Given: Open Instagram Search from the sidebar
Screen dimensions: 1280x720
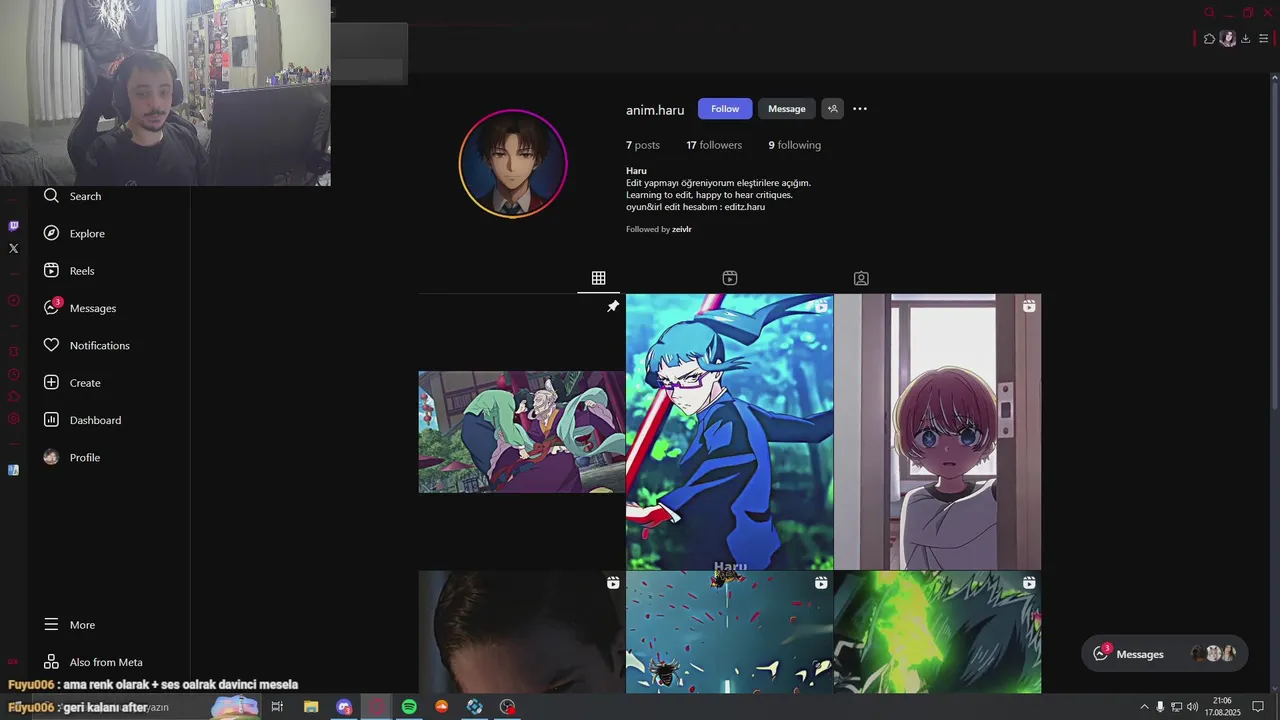Looking at the screenshot, I should [72, 196].
